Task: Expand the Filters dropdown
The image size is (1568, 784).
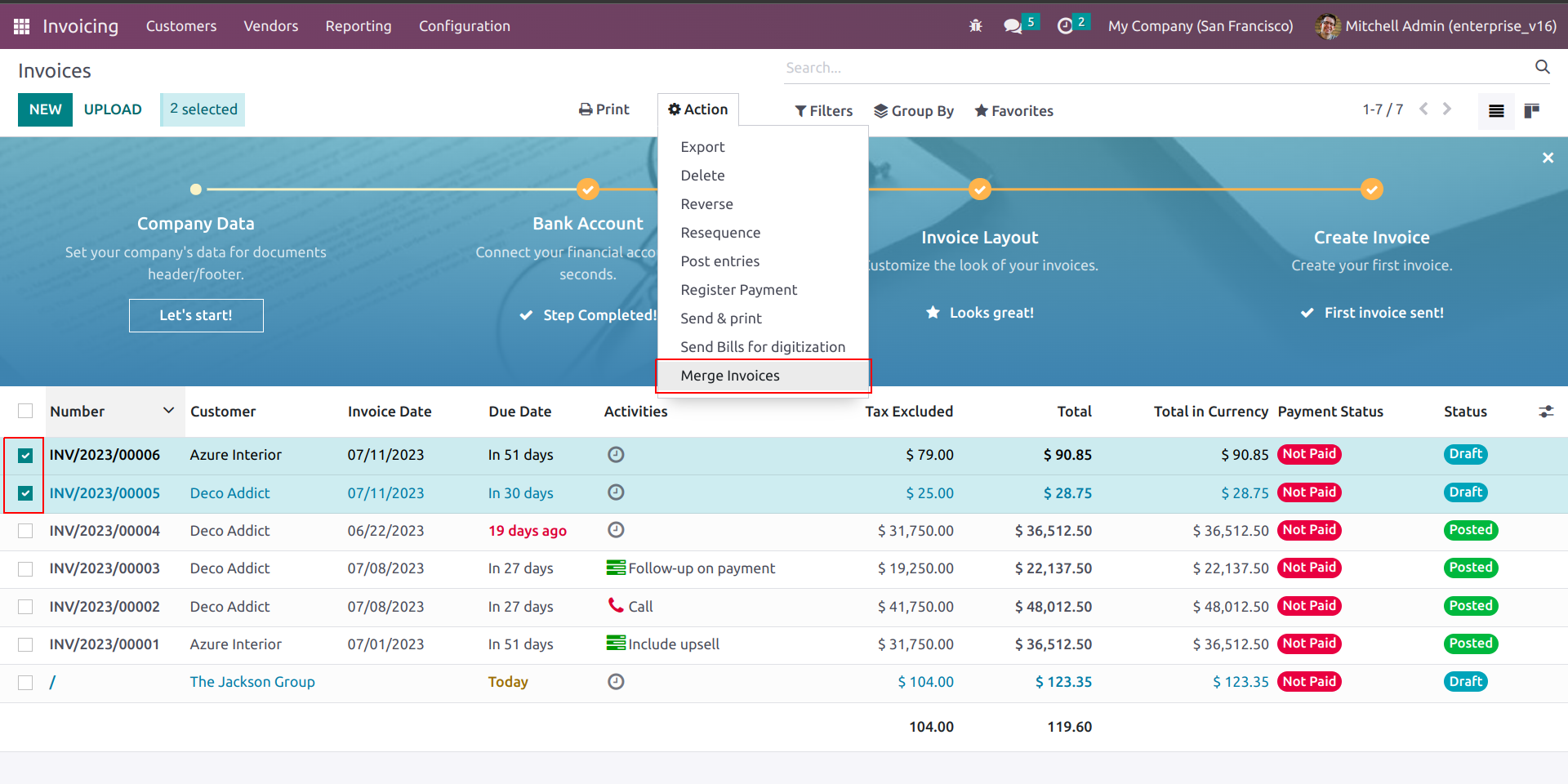Action: point(824,110)
